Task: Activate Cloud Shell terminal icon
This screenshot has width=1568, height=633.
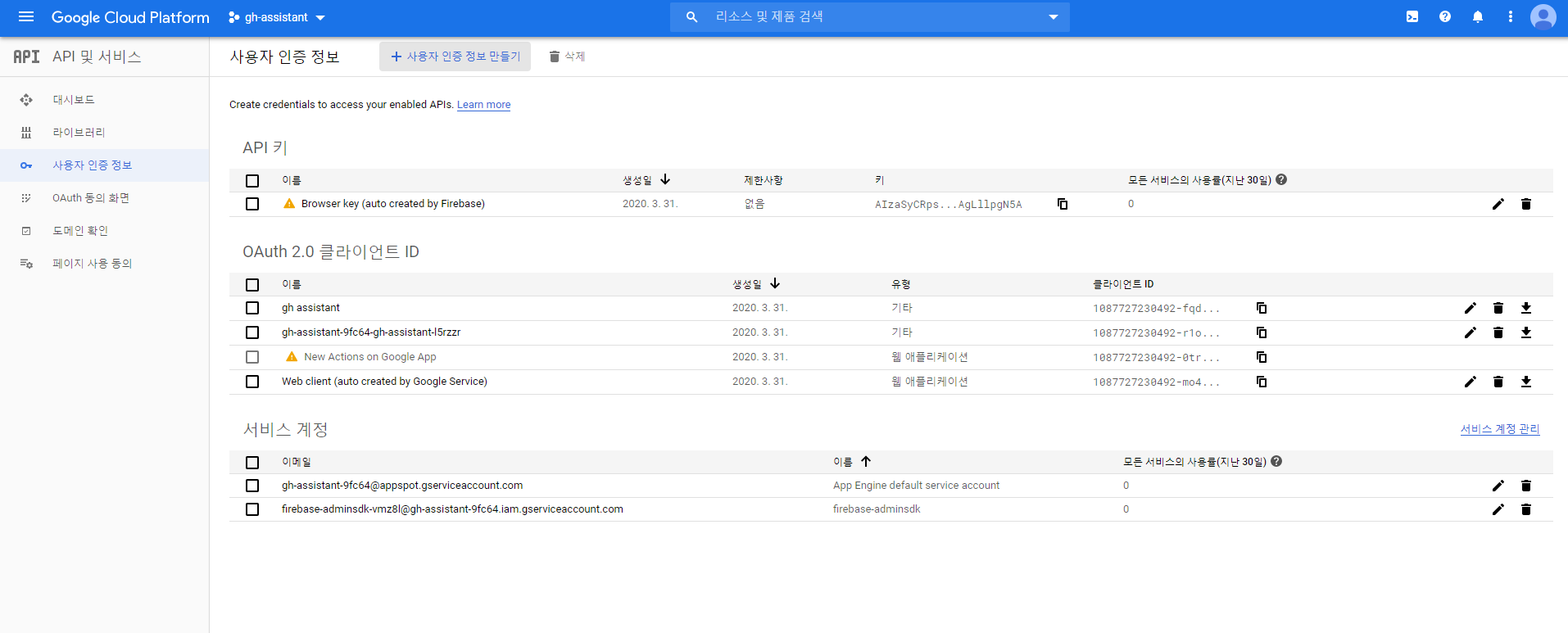Action: pyautogui.click(x=1412, y=17)
